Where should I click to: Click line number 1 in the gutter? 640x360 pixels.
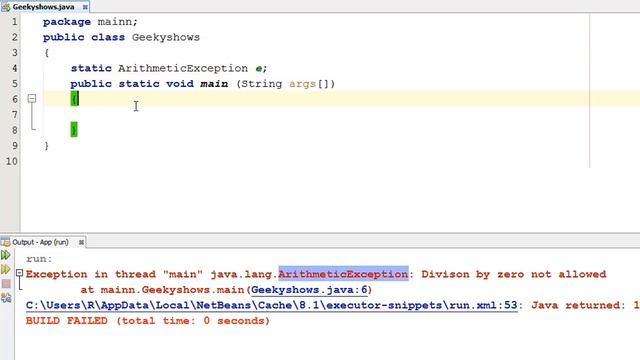tap(14, 22)
